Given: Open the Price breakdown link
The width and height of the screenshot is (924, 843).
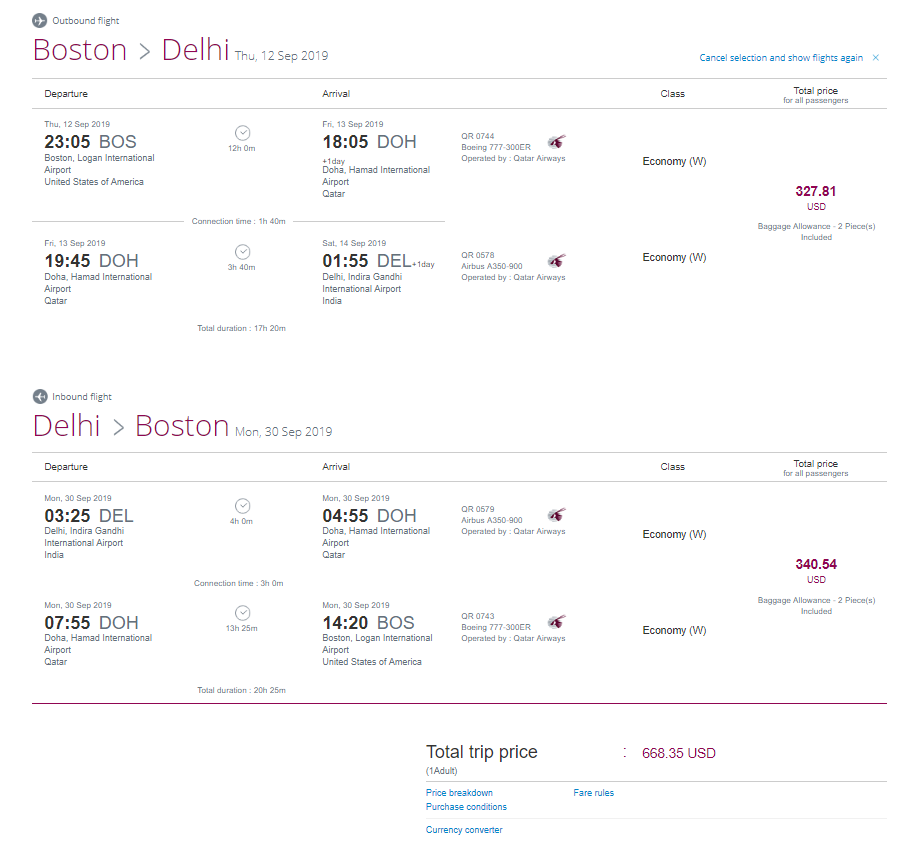Looking at the screenshot, I should 459,793.
